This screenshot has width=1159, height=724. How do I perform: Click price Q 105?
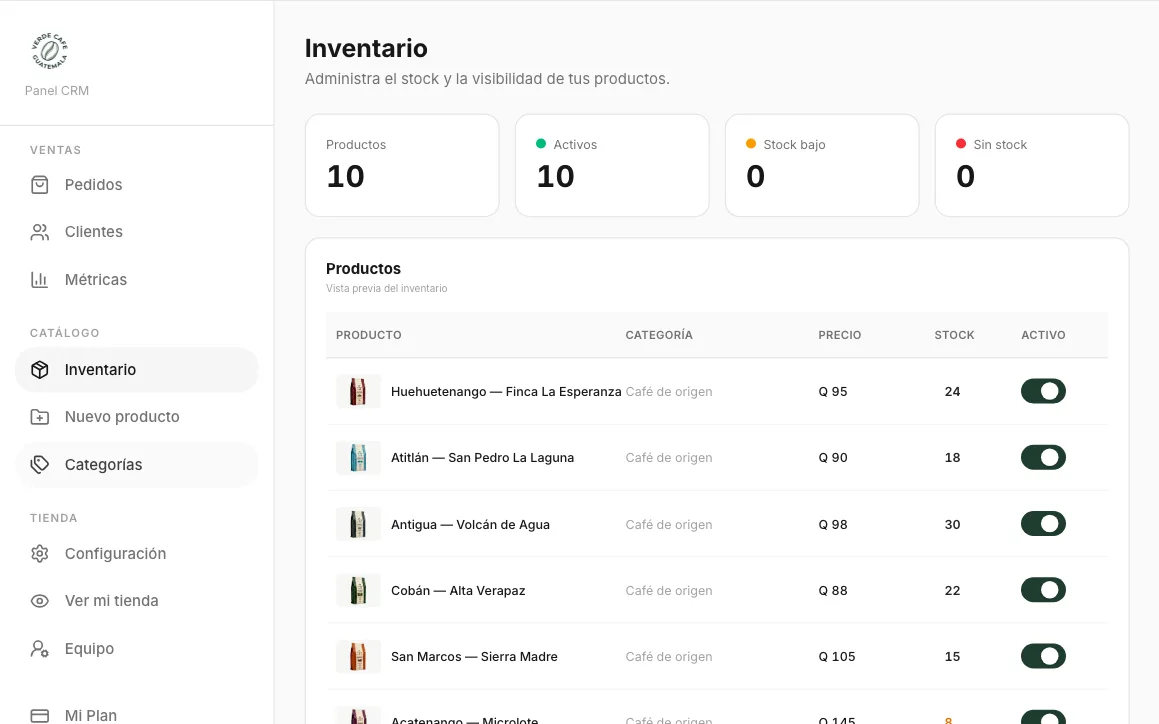click(x=837, y=657)
